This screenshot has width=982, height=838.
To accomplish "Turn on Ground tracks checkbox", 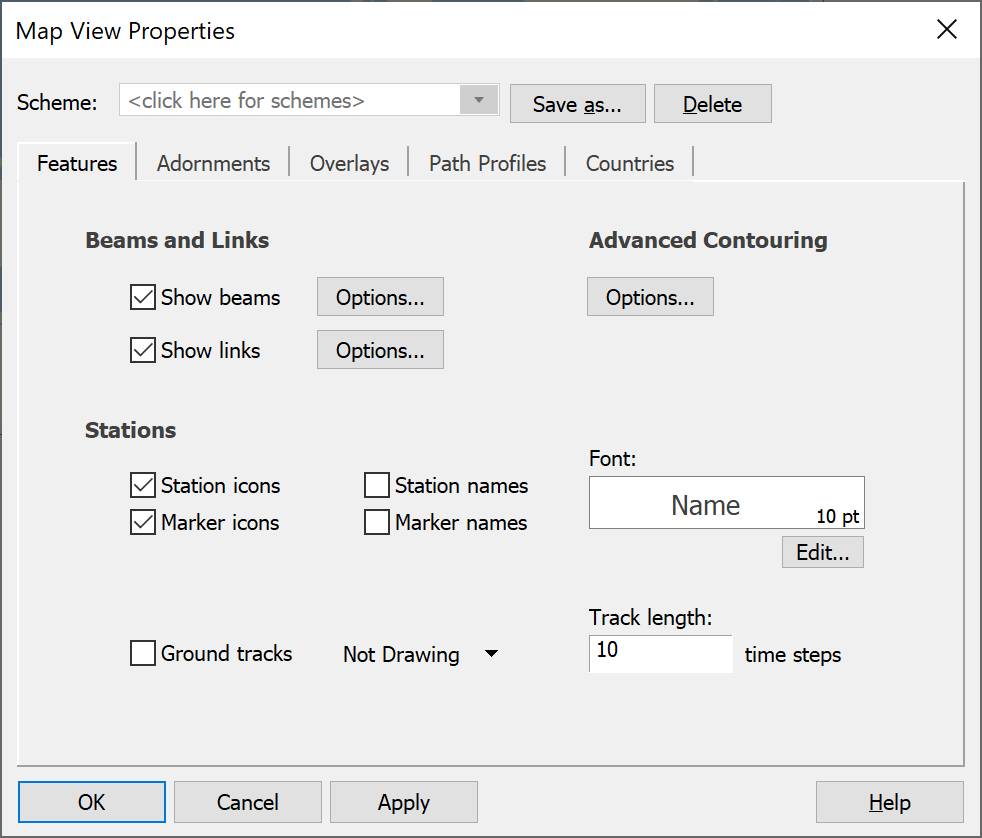I will coord(143,653).
